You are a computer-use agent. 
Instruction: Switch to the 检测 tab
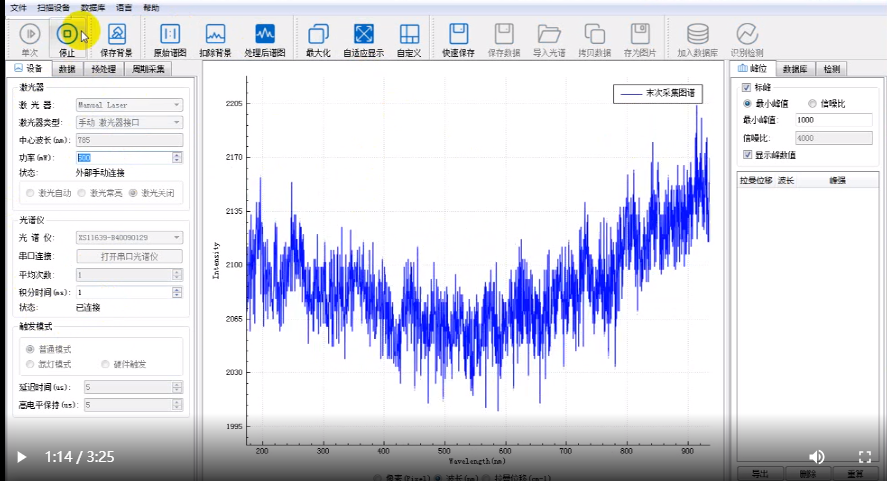pos(832,69)
